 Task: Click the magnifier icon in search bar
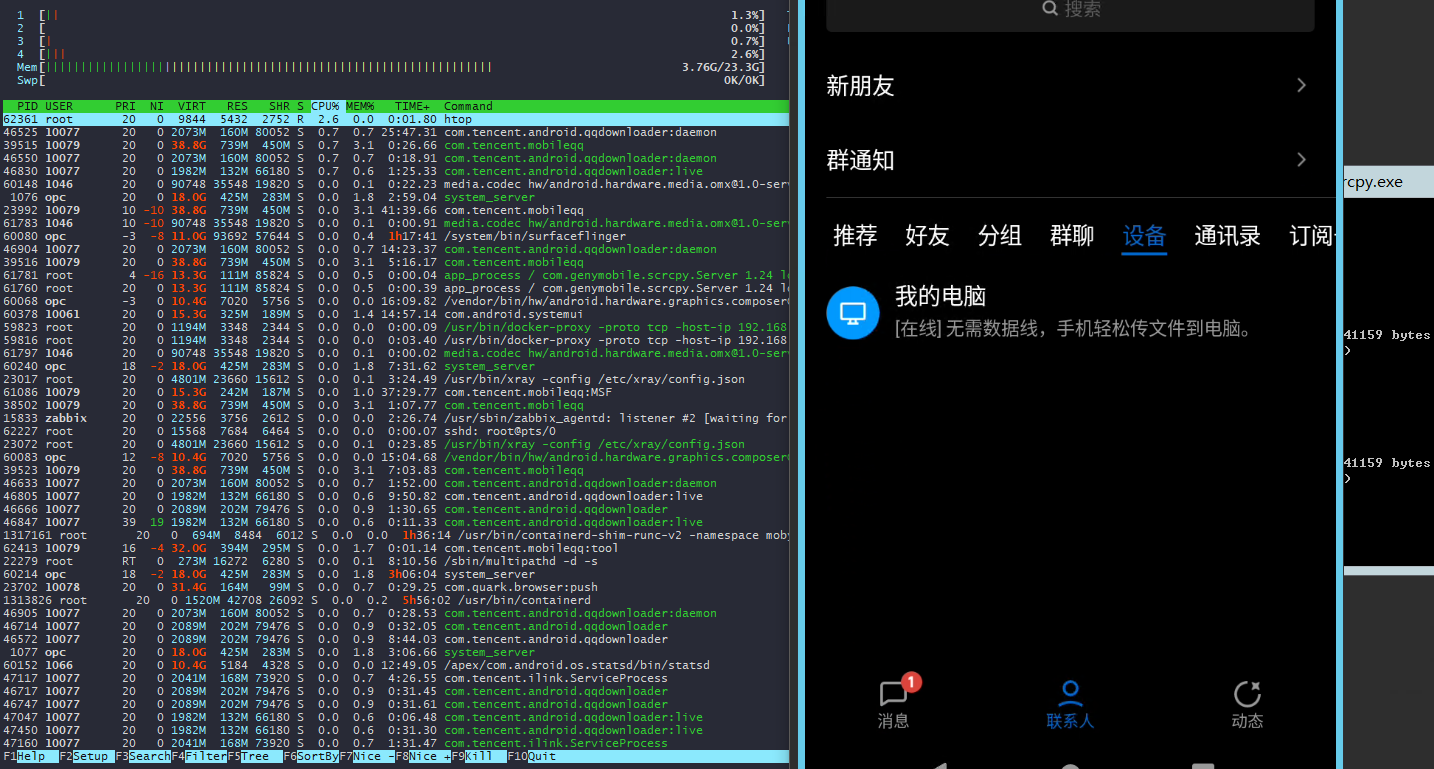(1050, 9)
